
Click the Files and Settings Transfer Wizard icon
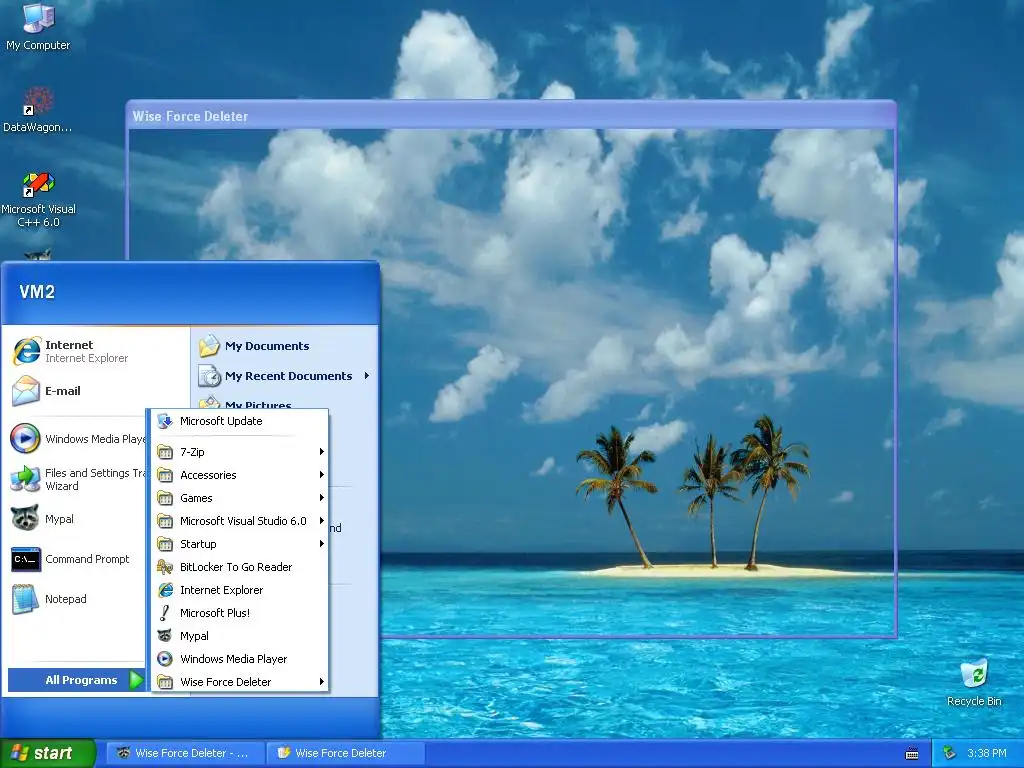(x=25, y=479)
